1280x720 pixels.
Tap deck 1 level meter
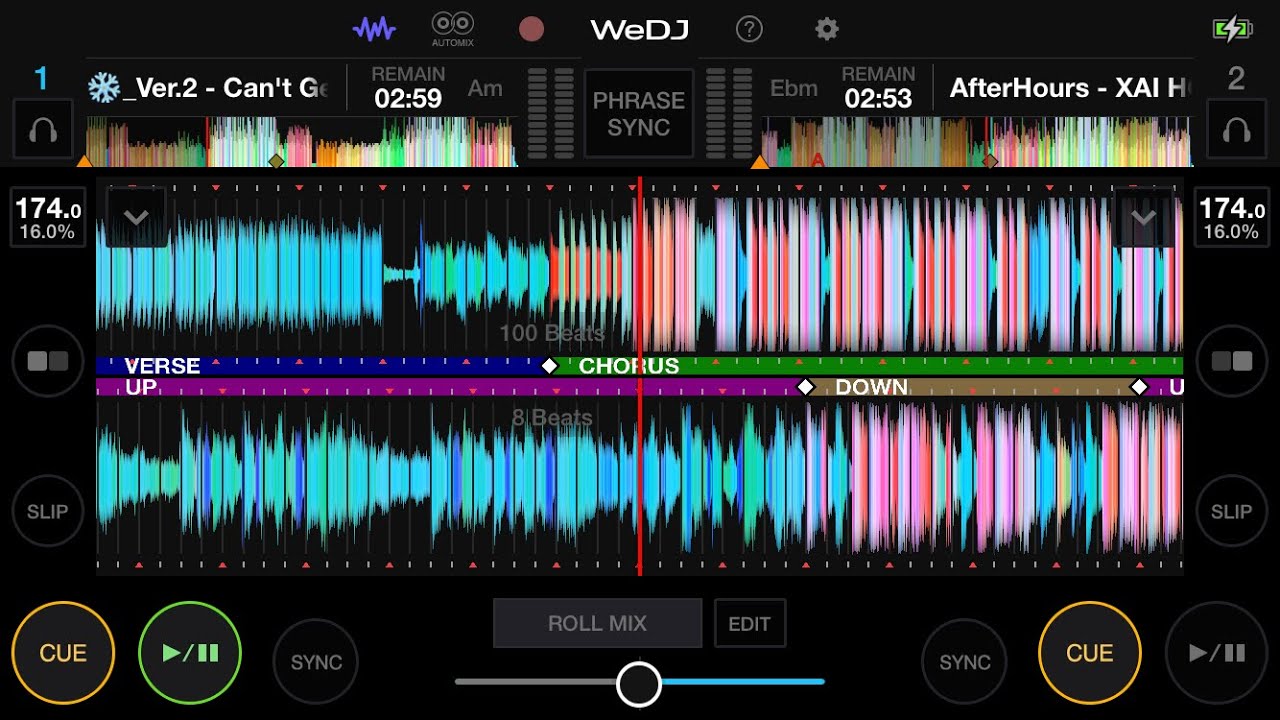point(551,113)
